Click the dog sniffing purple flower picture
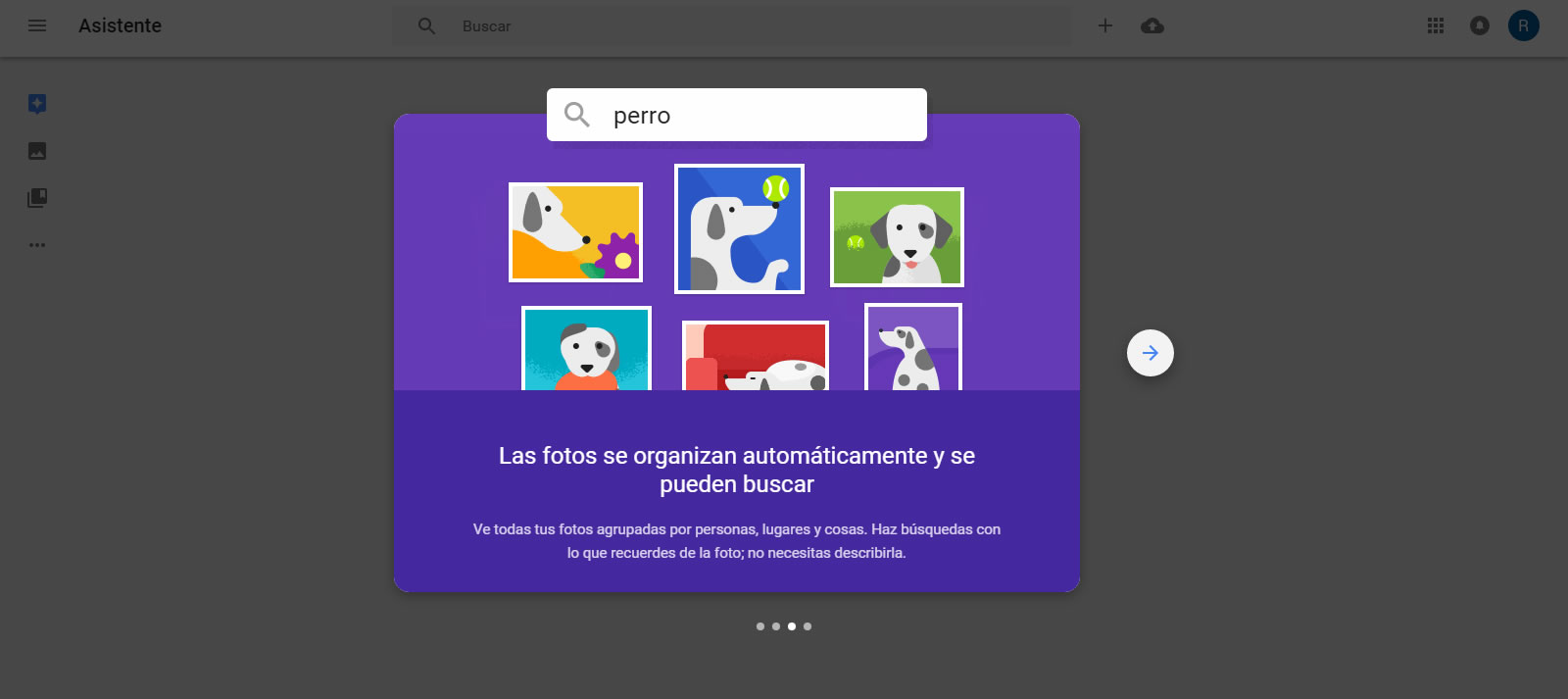1568x699 pixels. pyautogui.click(x=575, y=232)
